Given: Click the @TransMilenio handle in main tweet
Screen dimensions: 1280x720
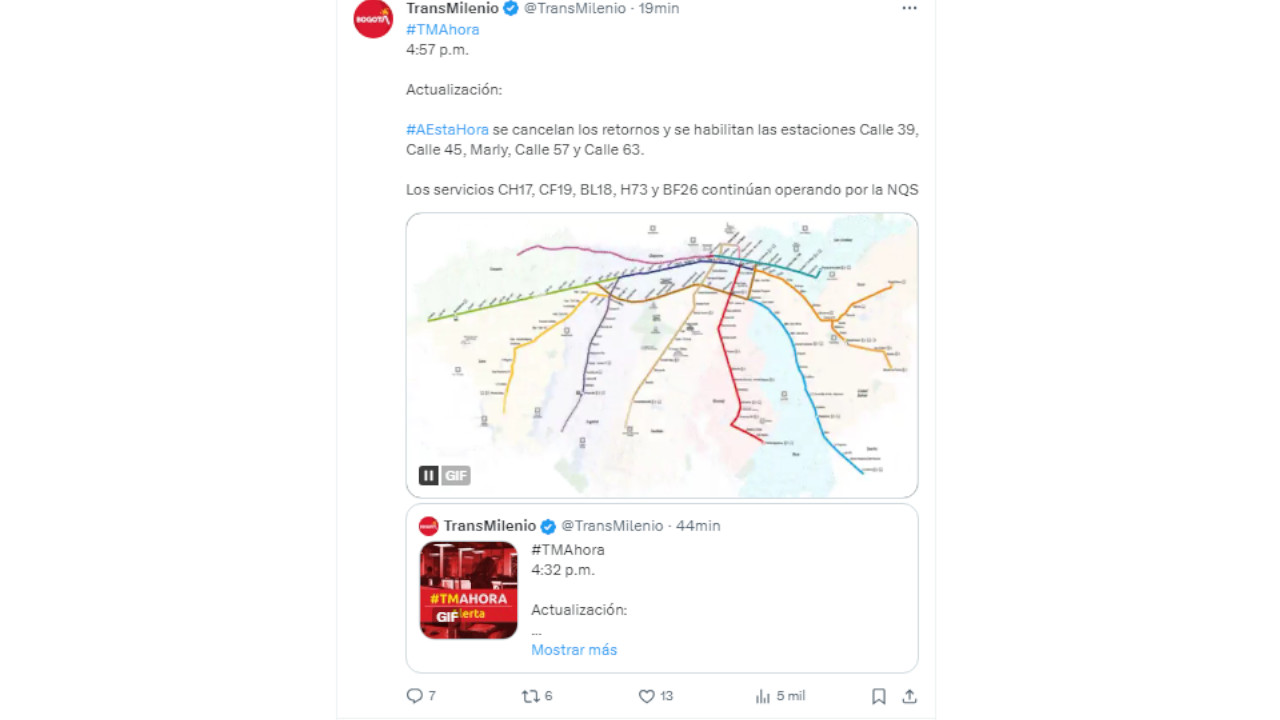Looking at the screenshot, I should [x=575, y=9].
